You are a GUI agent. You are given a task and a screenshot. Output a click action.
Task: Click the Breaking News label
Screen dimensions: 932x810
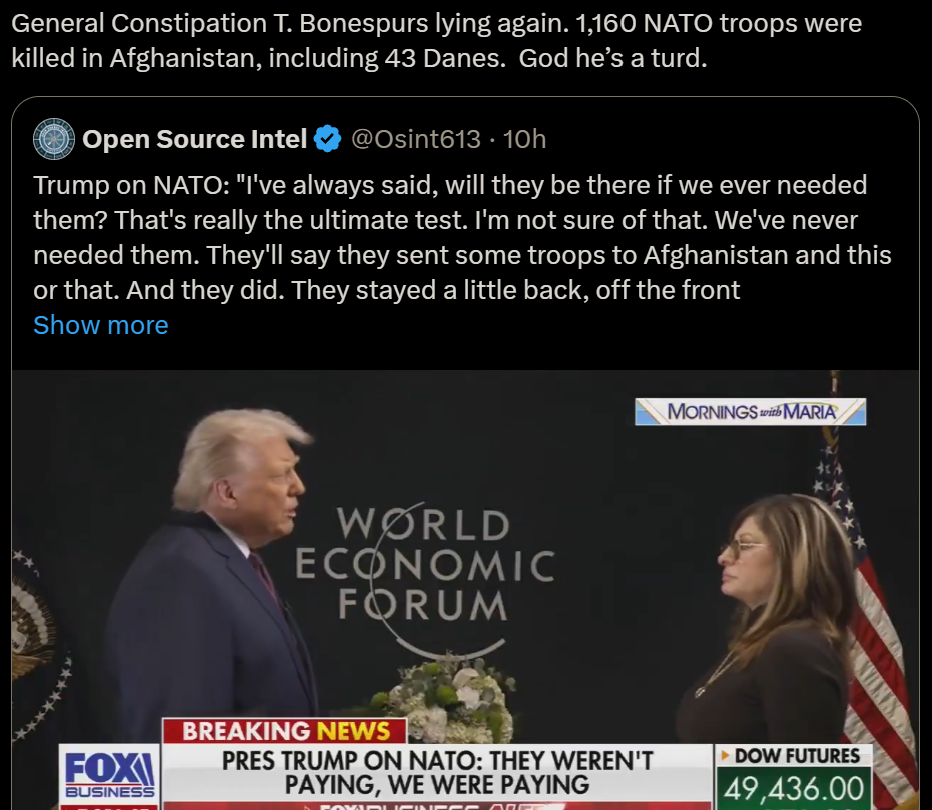click(x=285, y=731)
